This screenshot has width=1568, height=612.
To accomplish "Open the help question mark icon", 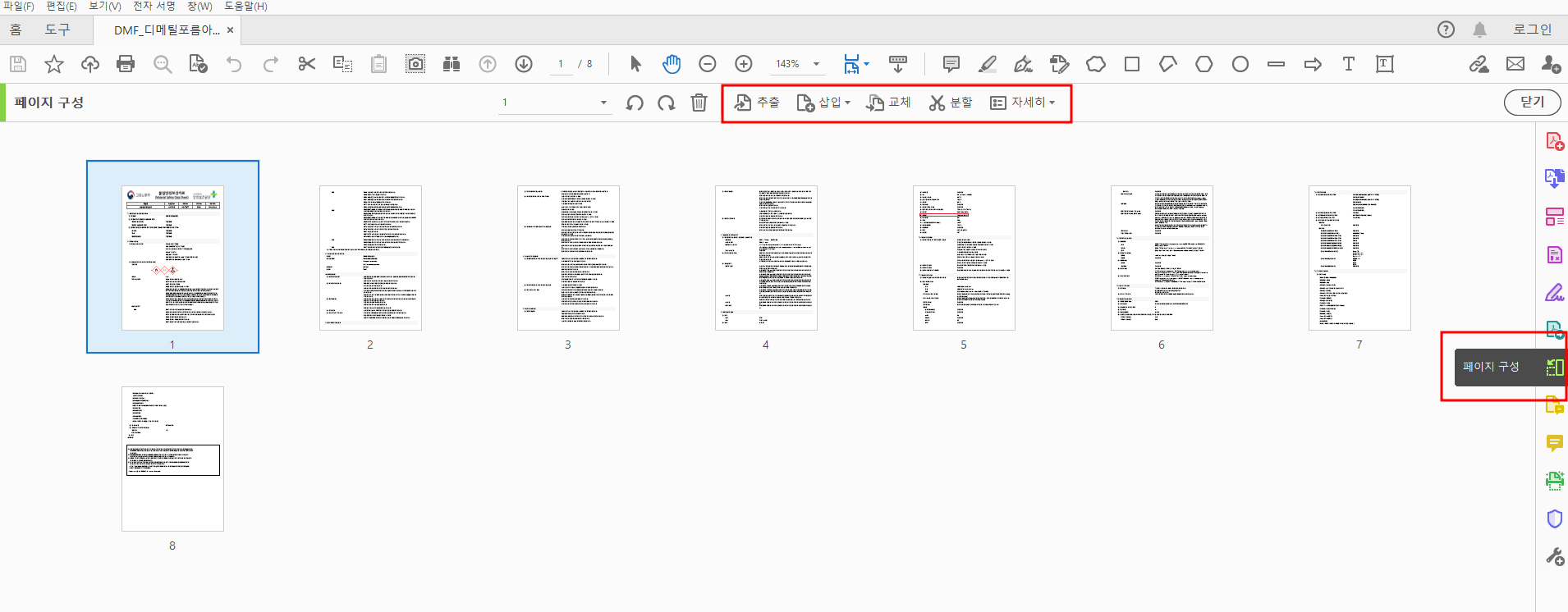I will tap(1446, 30).
